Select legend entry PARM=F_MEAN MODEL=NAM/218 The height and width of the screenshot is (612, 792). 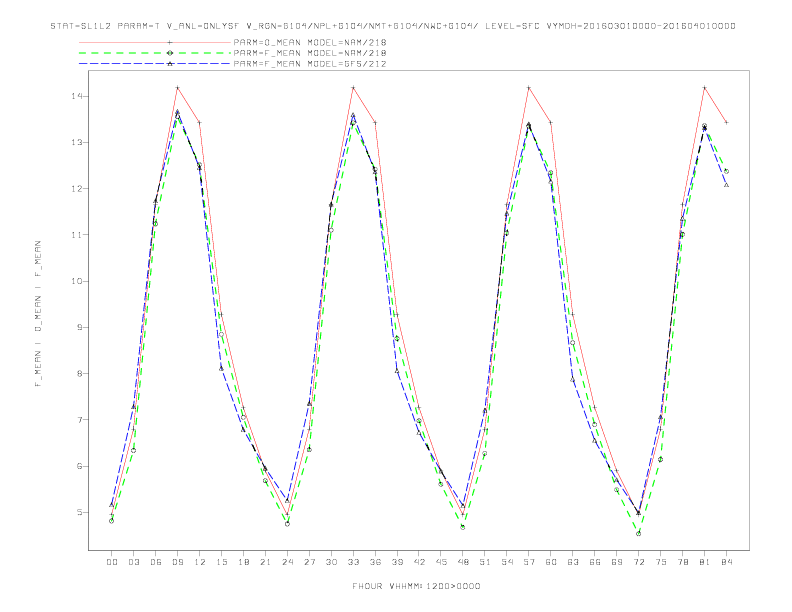pos(310,53)
